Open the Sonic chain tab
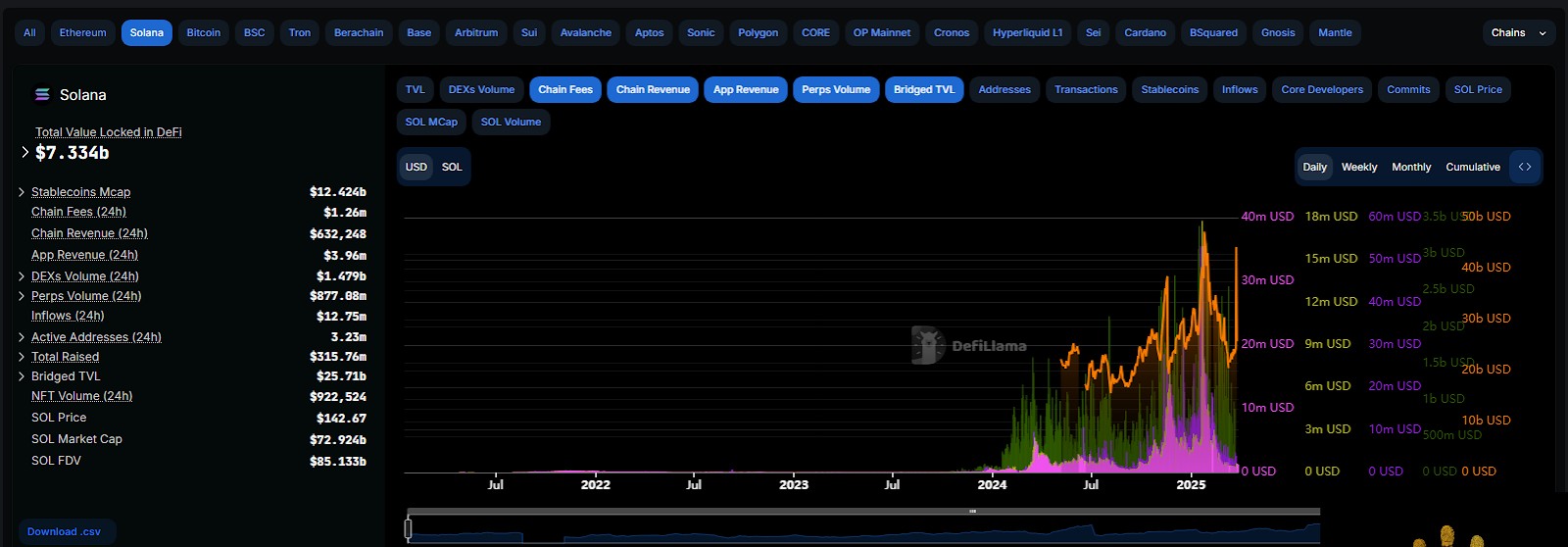 [701, 32]
